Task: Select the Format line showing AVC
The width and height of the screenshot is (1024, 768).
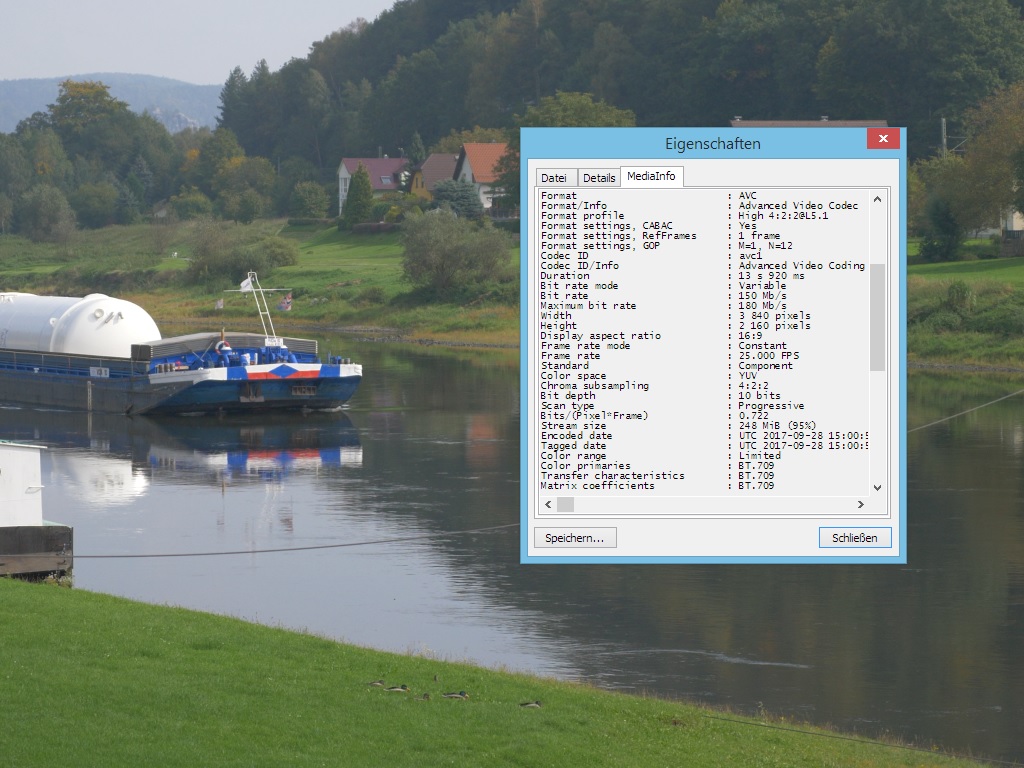Action: (x=700, y=195)
